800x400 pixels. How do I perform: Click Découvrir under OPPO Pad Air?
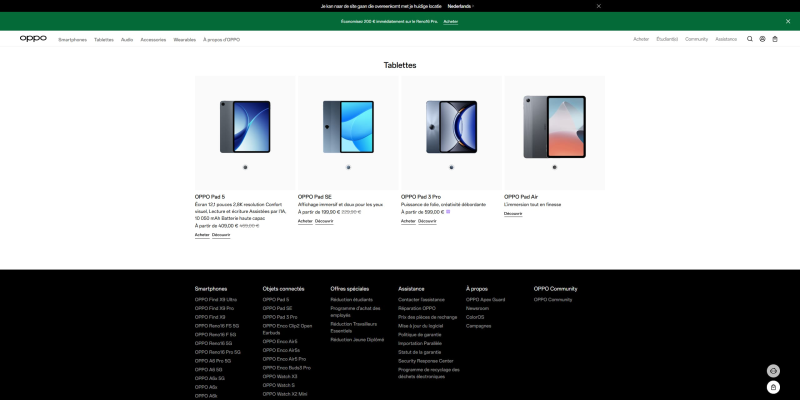513,213
